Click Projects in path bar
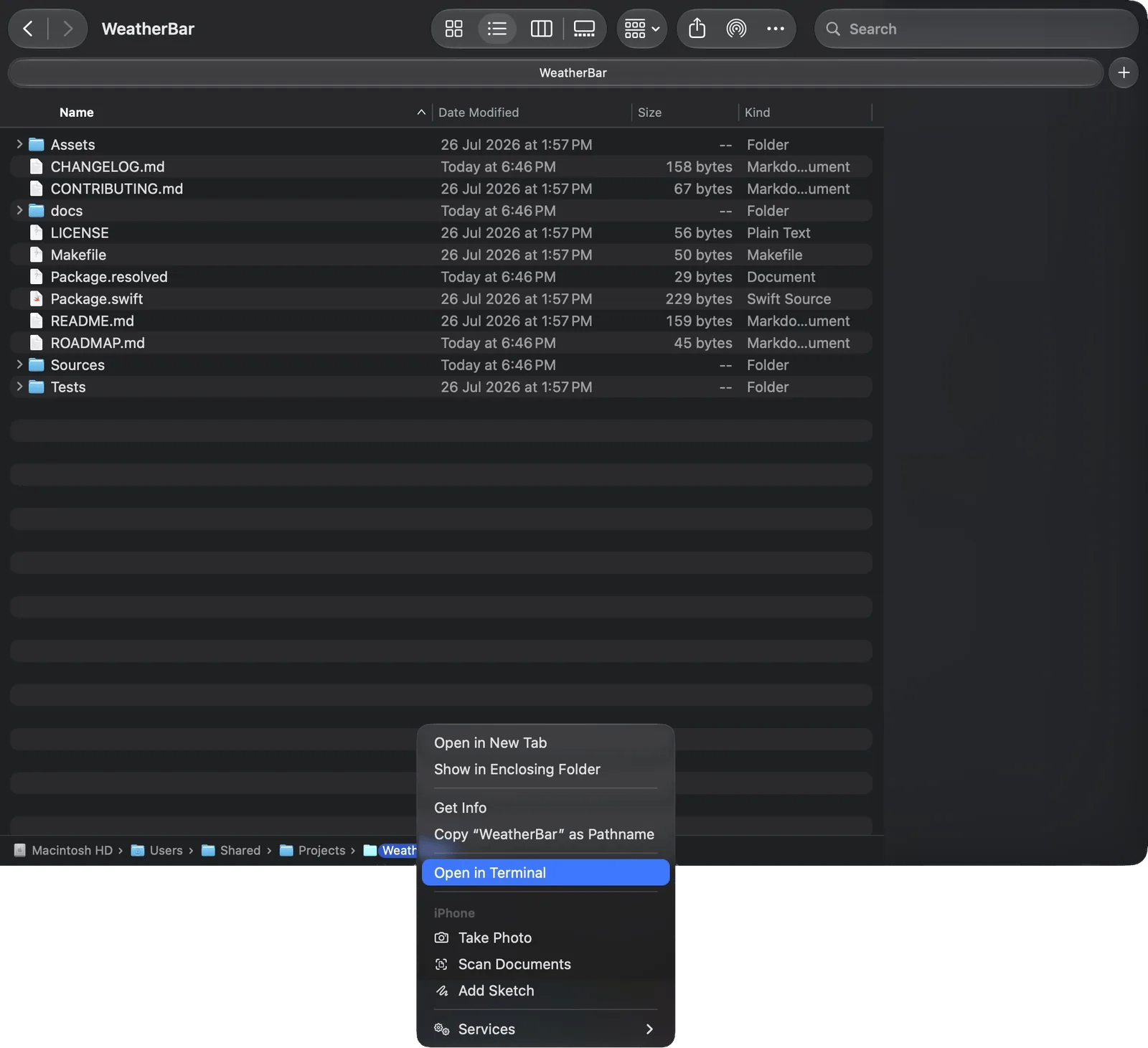This screenshot has width=1148, height=1048. click(x=313, y=850)
